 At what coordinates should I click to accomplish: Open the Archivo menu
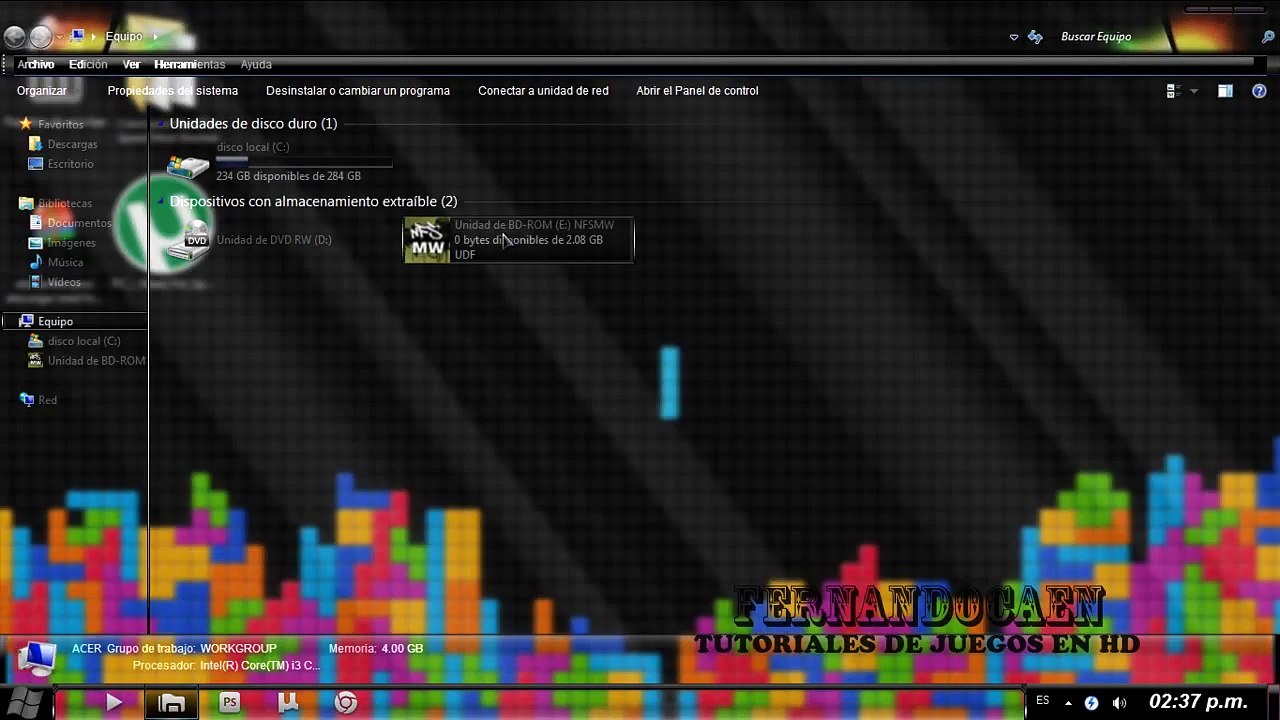click(x=35, y=64)
